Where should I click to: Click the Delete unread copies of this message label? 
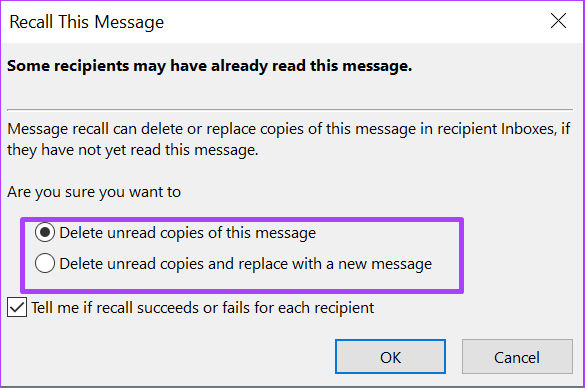point(188,233)
